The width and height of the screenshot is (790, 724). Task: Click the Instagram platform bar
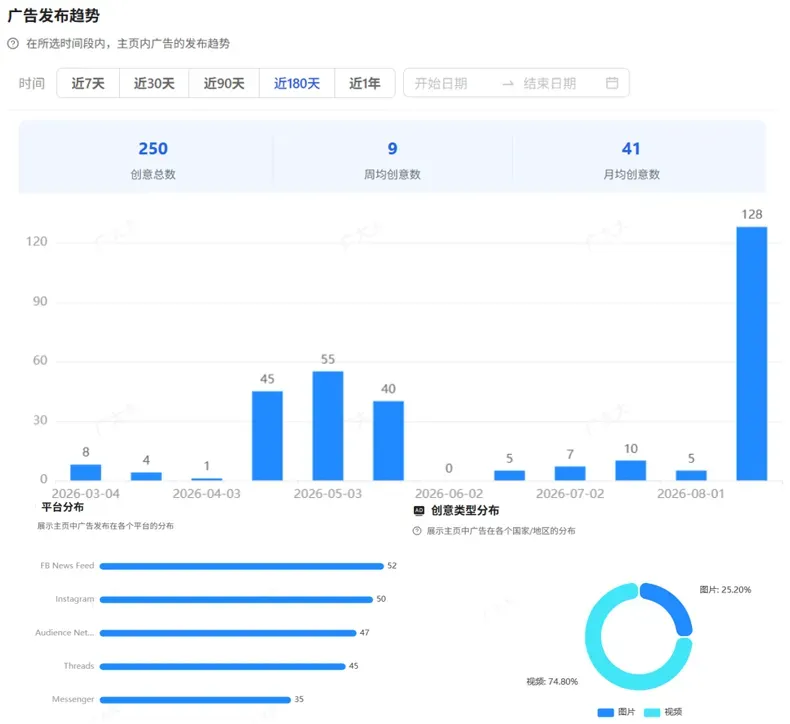(236, 600)
